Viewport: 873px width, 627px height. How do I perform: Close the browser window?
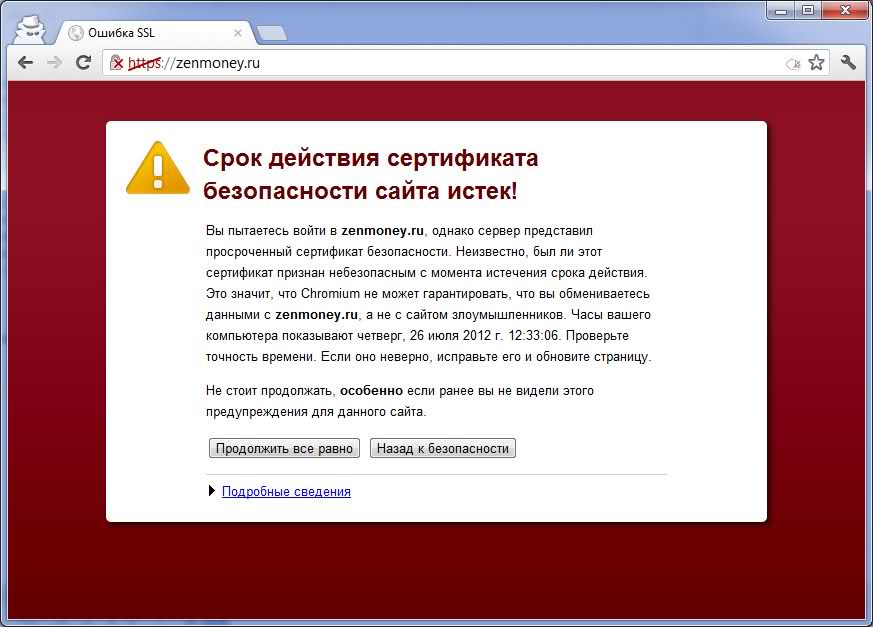tap(845, 11)
